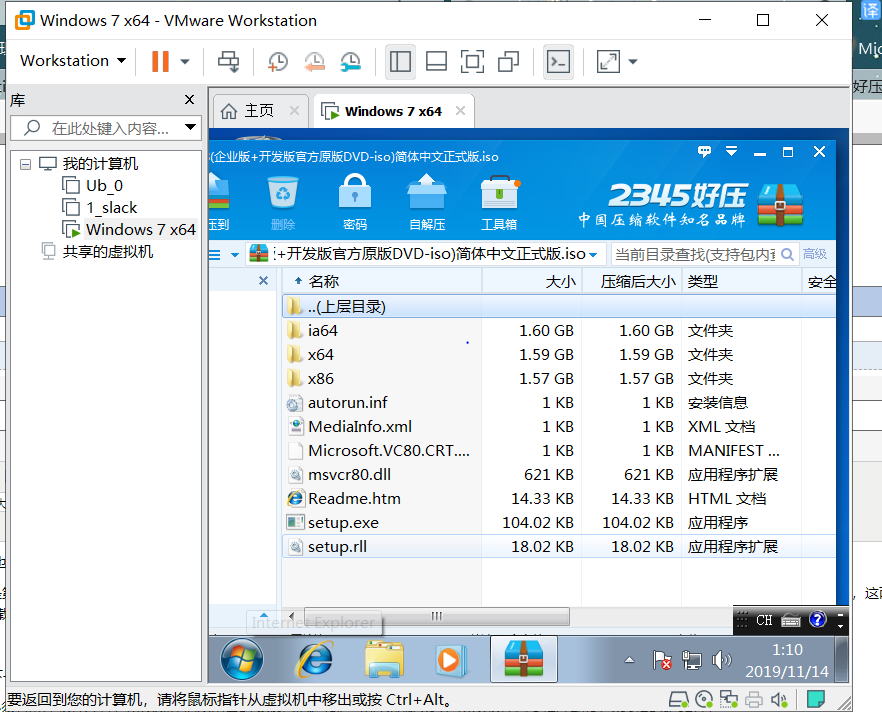Select 共享的虚拟机 in the library tree
The width and height of the screenshot is (882, 712).
(x=107, y=251)
